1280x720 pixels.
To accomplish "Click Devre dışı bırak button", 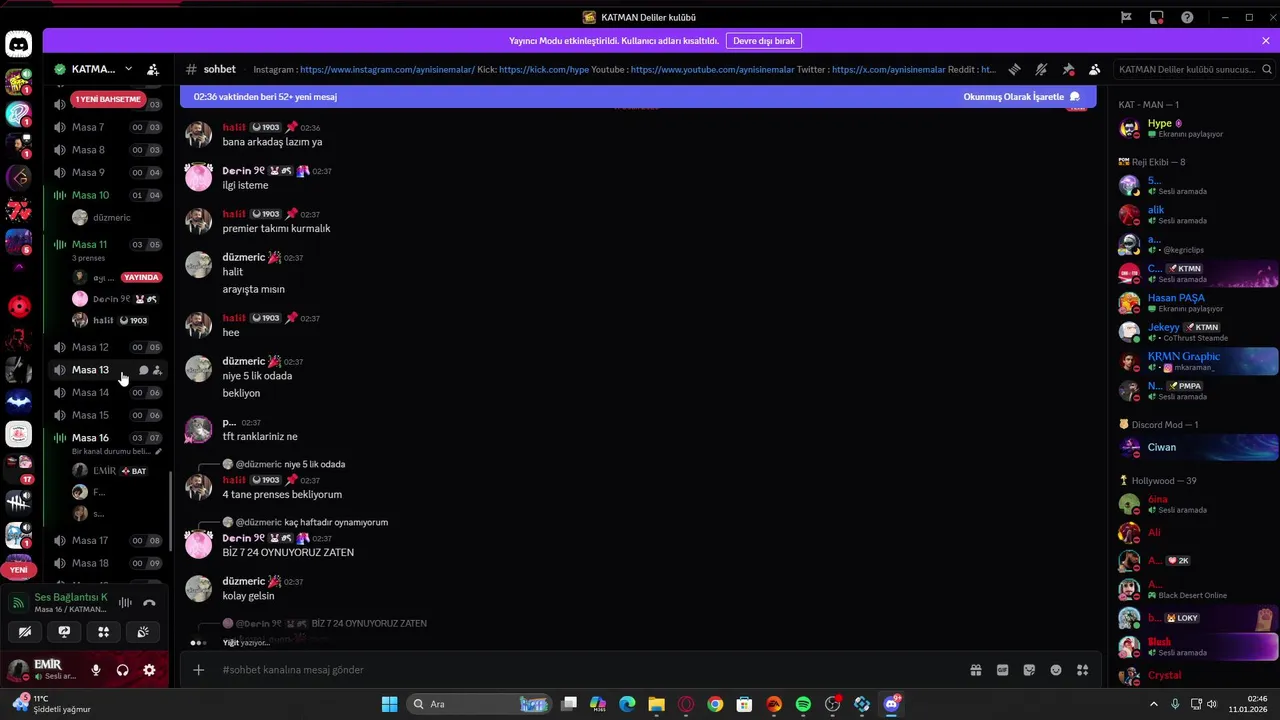I will [x=764, y=41].
